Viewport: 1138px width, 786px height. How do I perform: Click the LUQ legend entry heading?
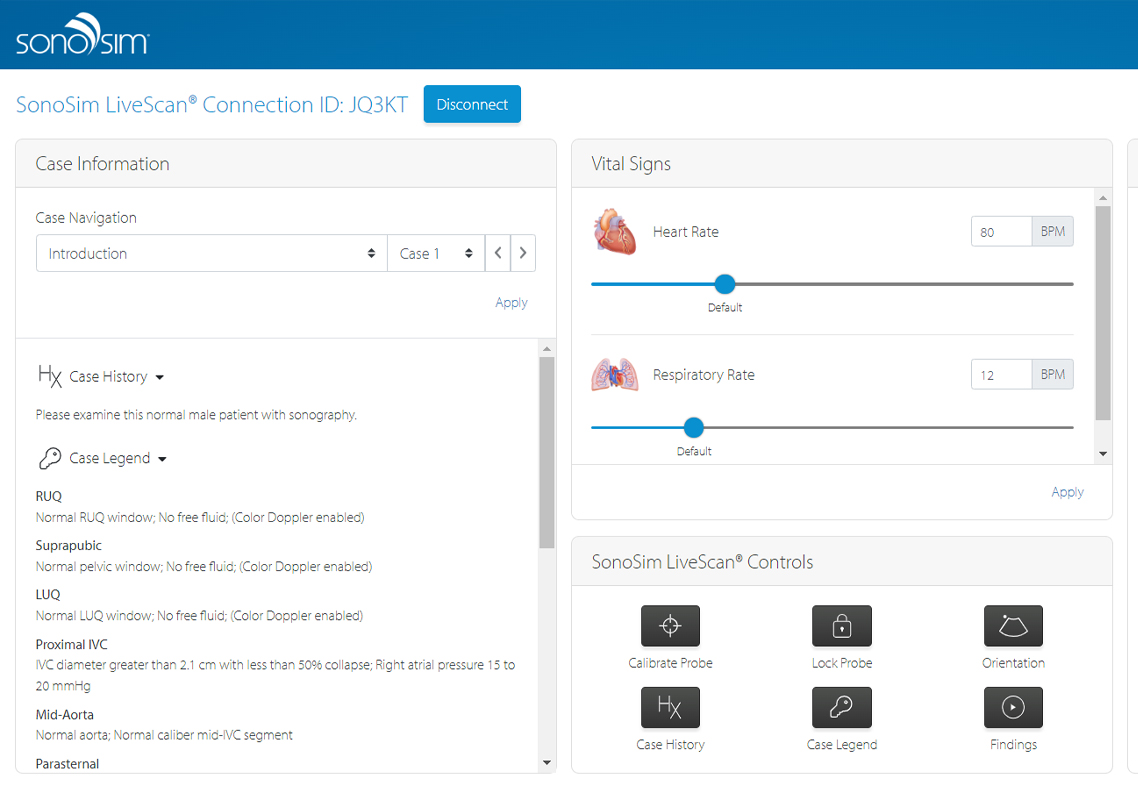coord(48,594)
